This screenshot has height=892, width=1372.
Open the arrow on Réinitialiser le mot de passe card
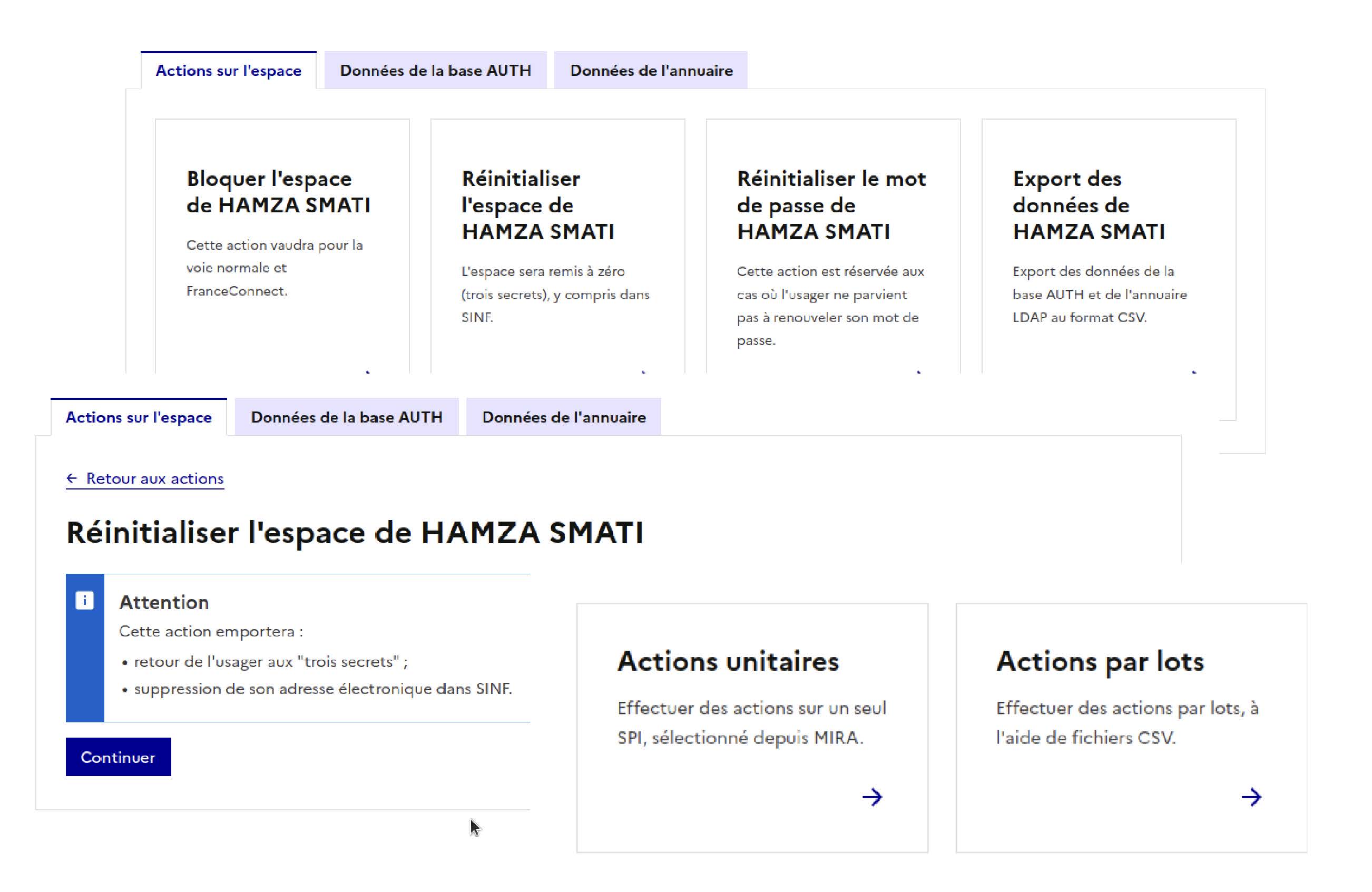918,375
